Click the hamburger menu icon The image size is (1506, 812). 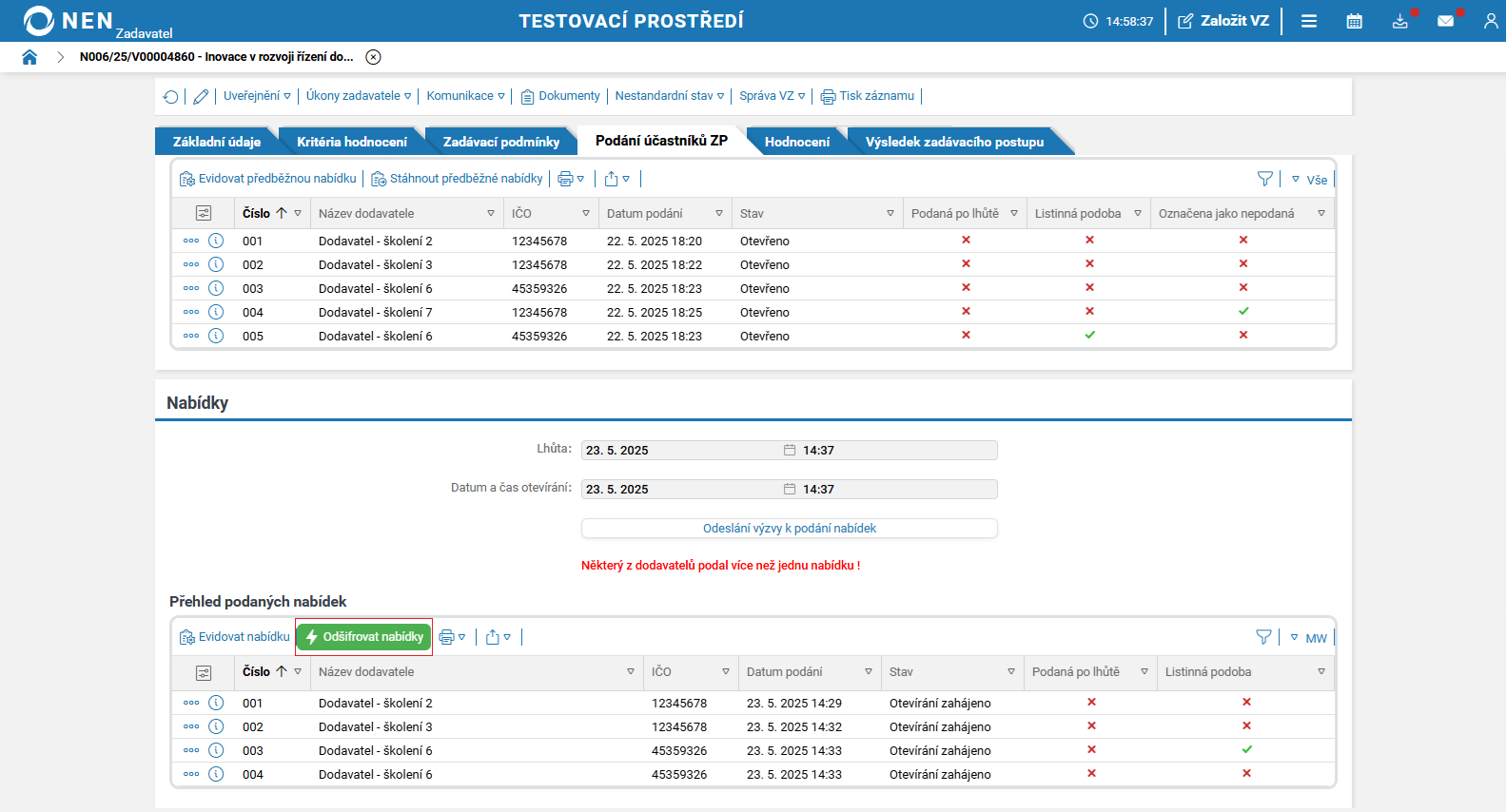1309,21
